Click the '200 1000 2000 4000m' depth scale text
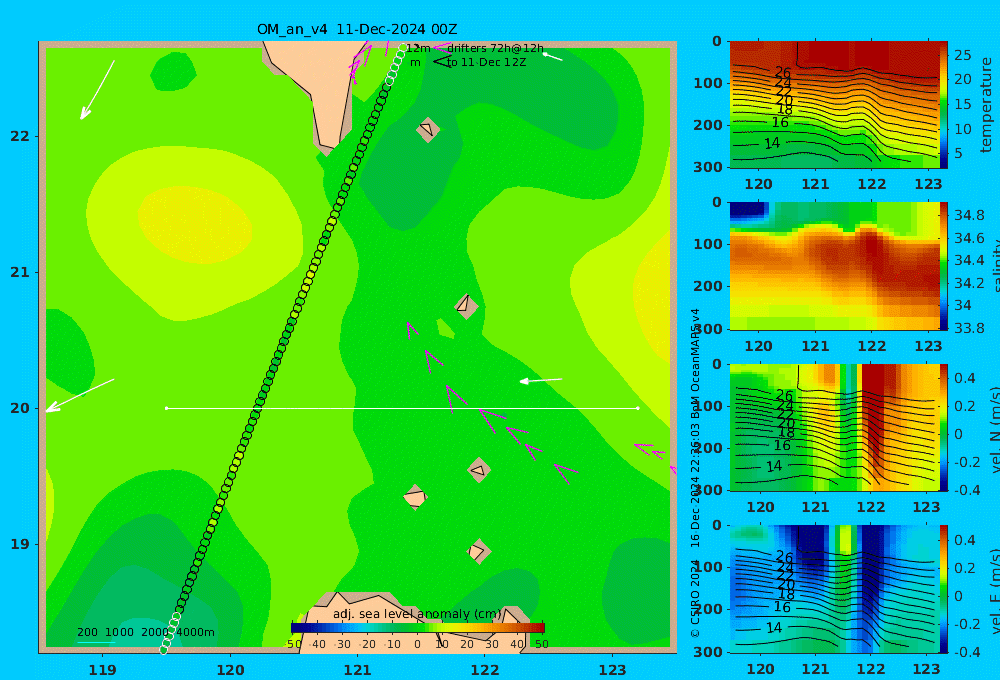The image size is (1000, 680). click(x=145, y=632)
